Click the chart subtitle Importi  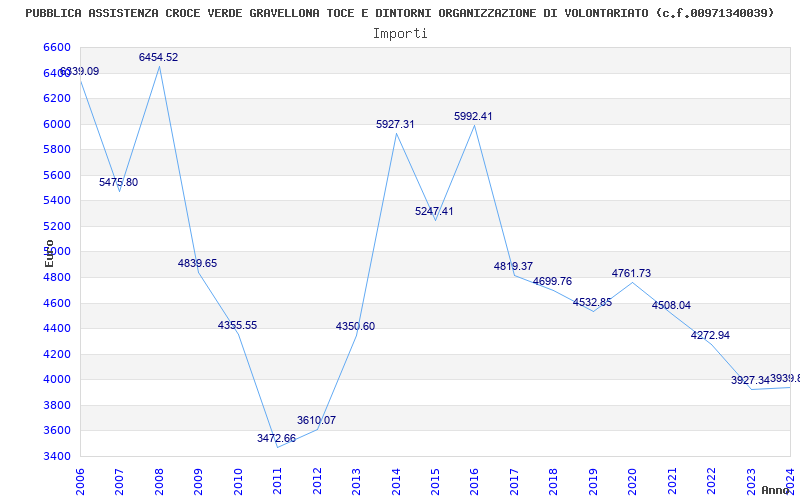400,34
